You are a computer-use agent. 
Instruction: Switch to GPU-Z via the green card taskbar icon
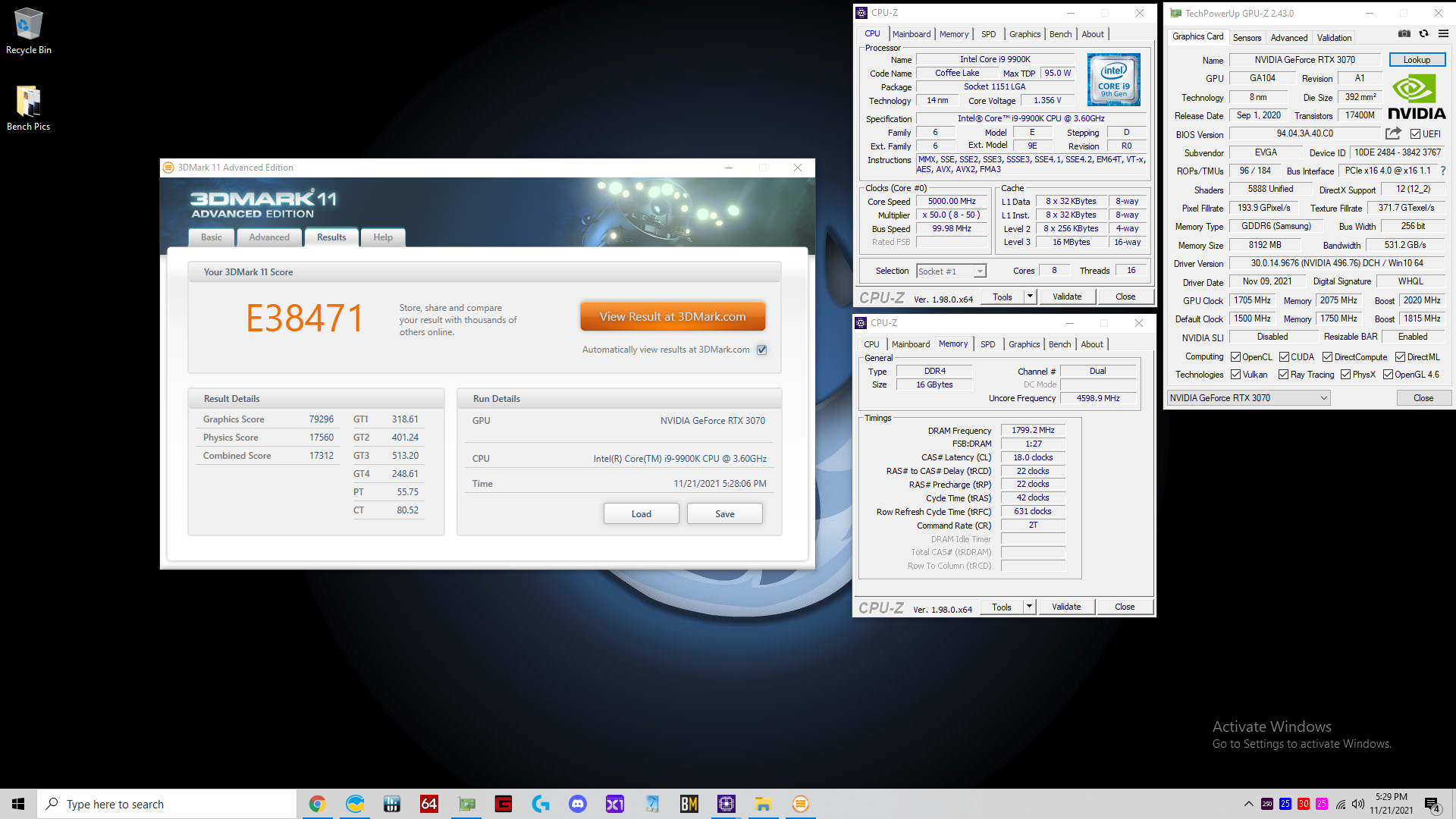(466, 804)
